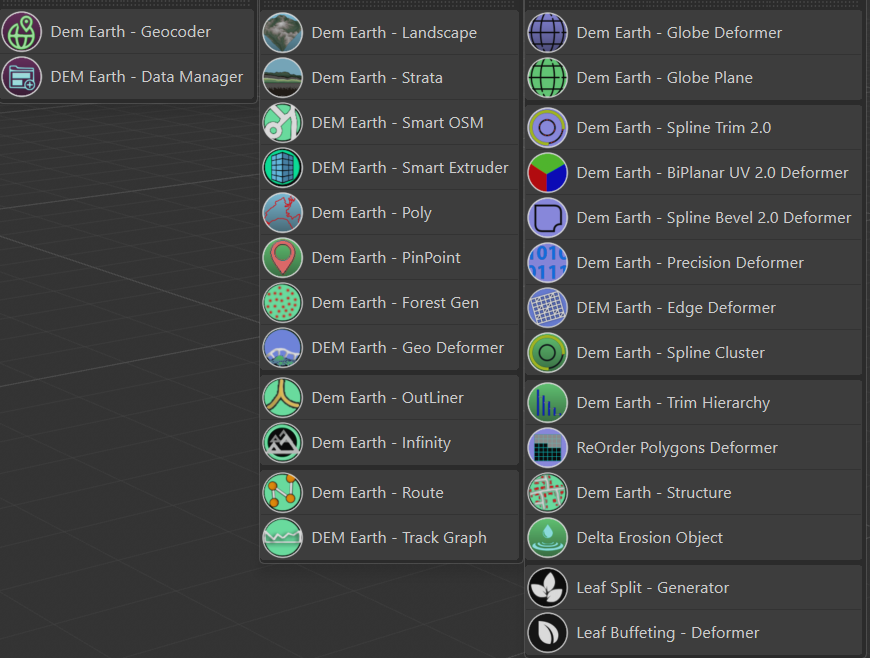This screenshot has width=870, height=658.
Task: Select DEM Earth - Track Graph label
Action: coord(399,538)
